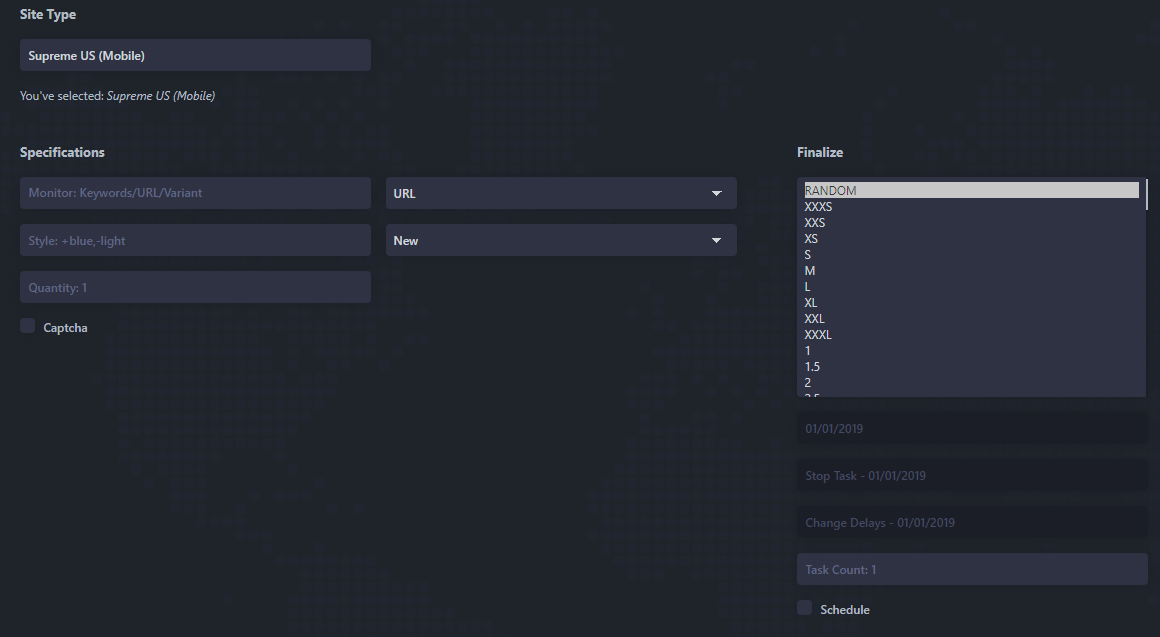The height and width of the screenshot is (637, 1160).
Task: Expand the New dropdown menu
Action: [561, 240]
